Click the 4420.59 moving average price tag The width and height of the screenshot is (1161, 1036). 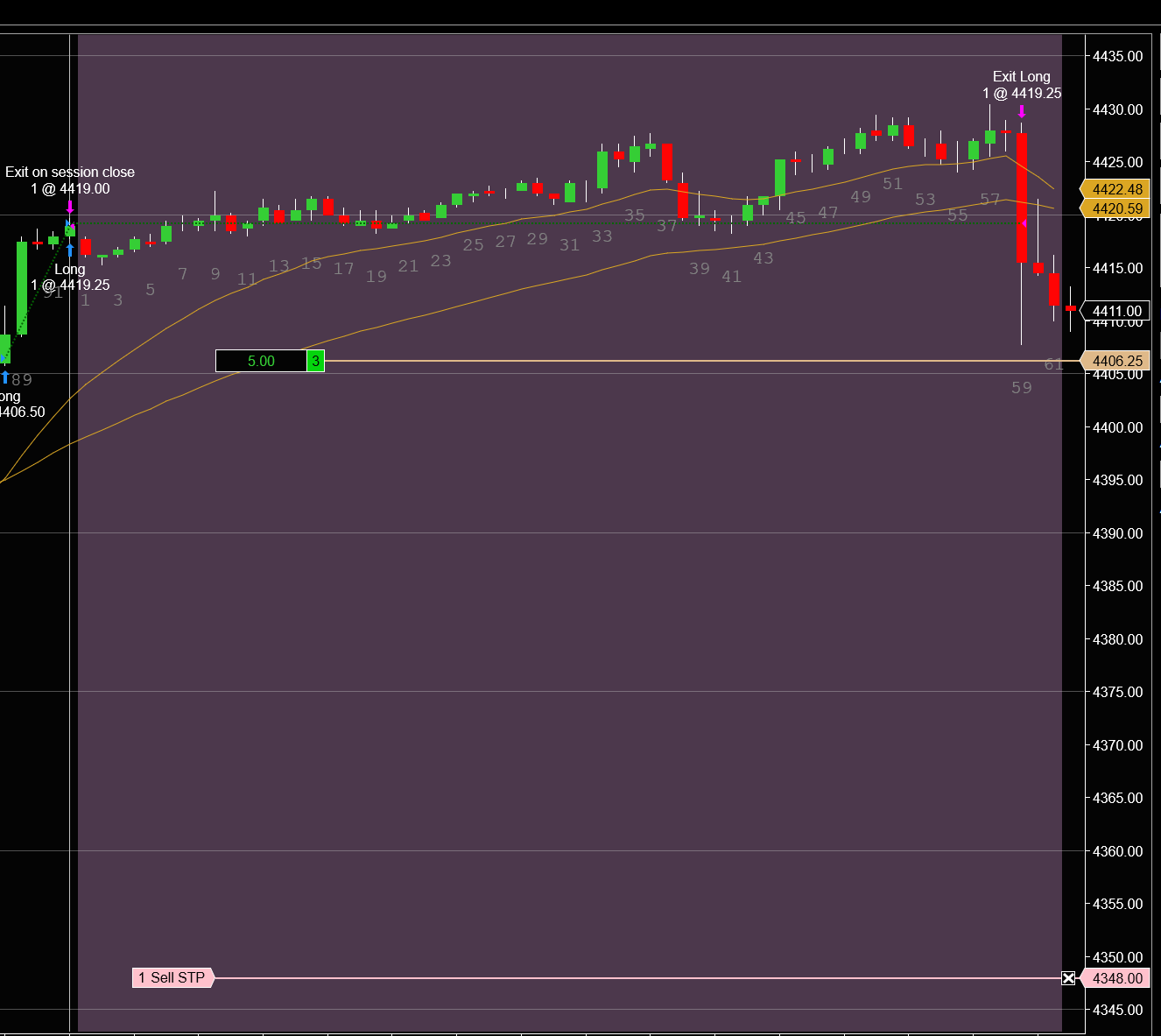[x=1115, y=208]
